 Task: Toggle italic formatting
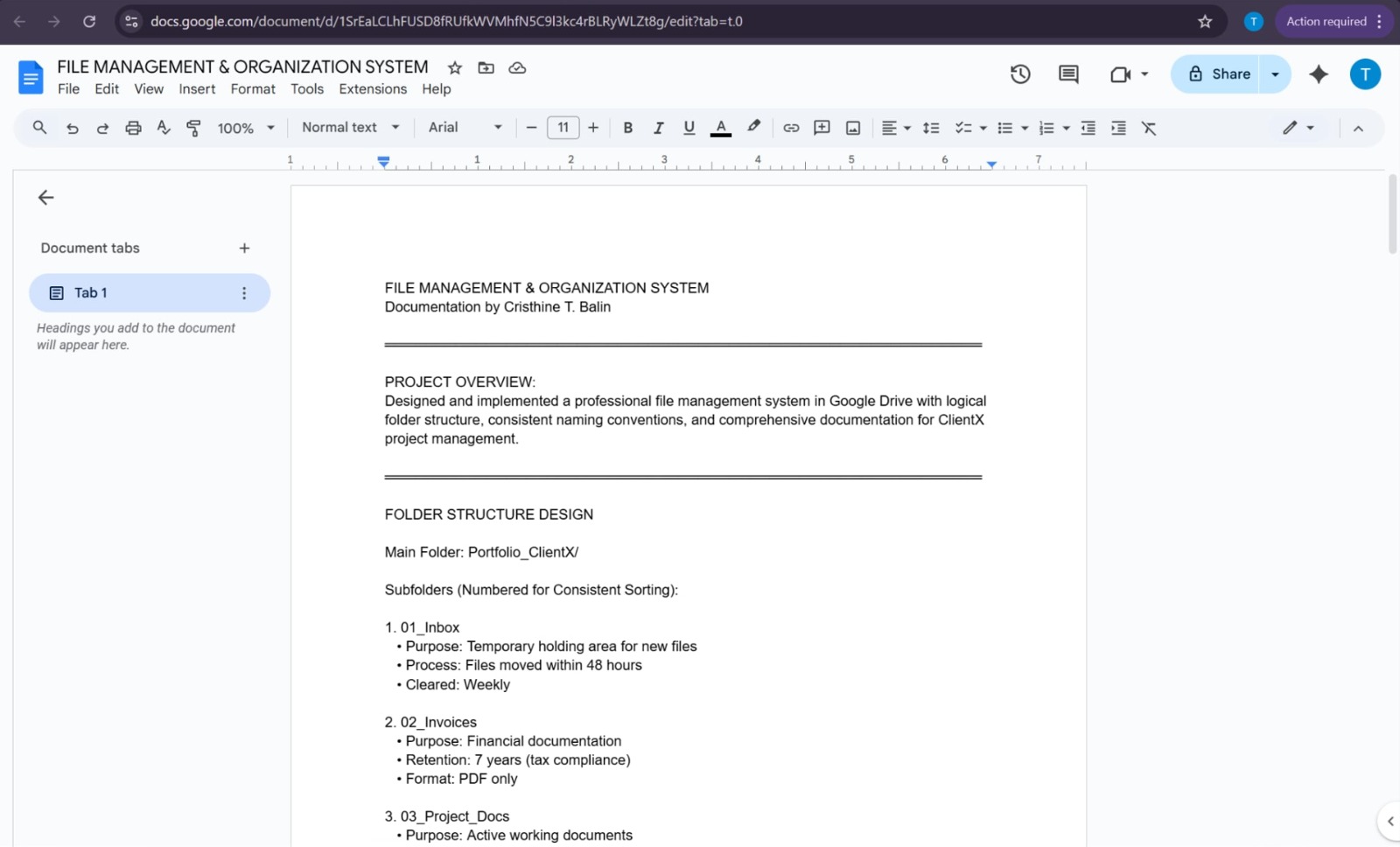tap(658, 128)
